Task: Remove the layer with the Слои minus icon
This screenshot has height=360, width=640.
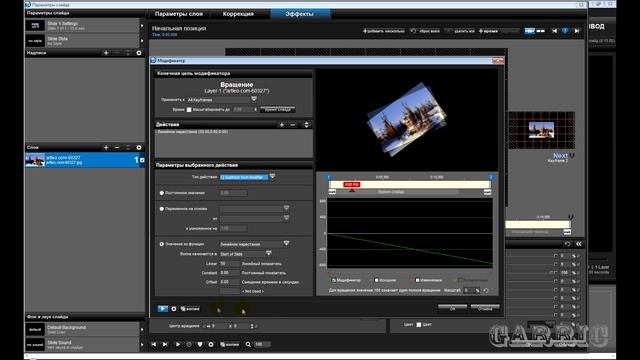Action: (117, 147)
